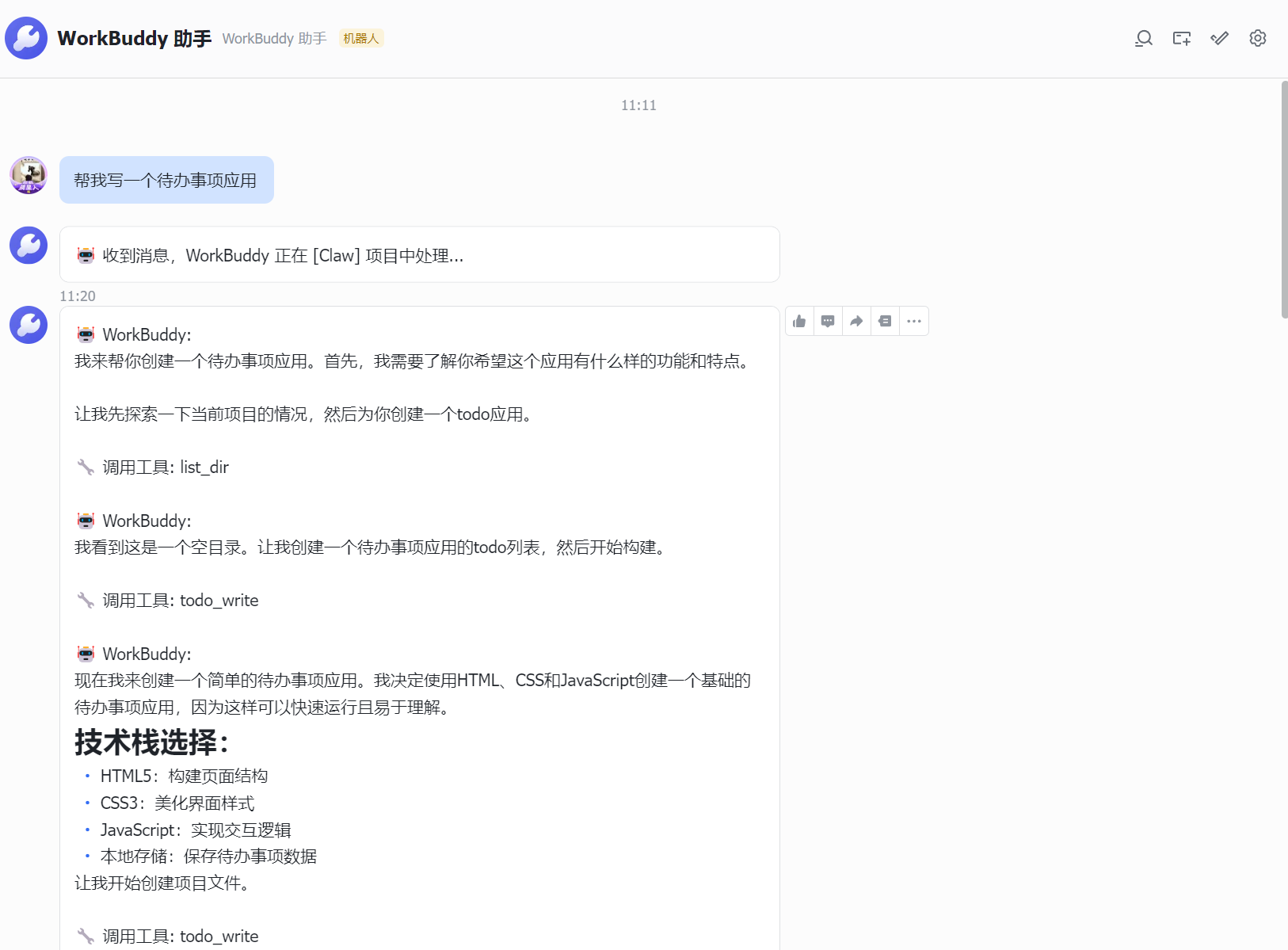The height and width of the screenshot is (950, 1288).
Task: Click the 机器人 badge in the header
Action: click(x=361, y=38)
